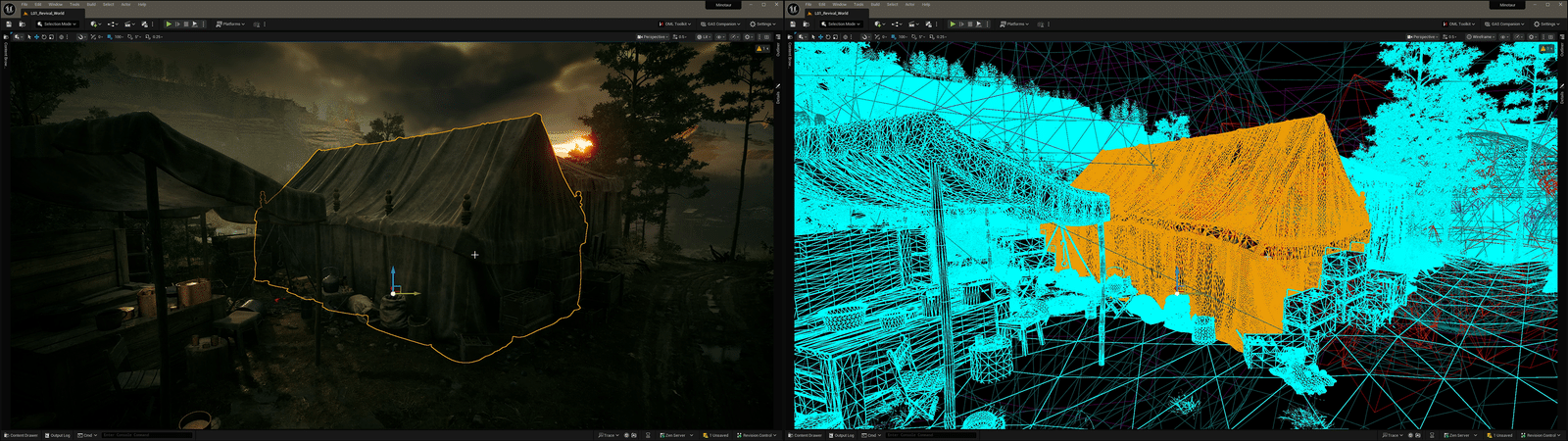Open the Tools menu in the left window
Viewport: 1568px width, 441px height.
tap(74, 4)
